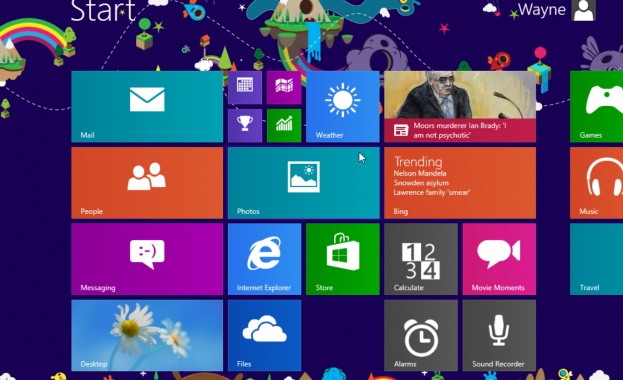This screenshot has width=623, height=380.
Task: Open the News tile about Ian Brady
Action: click(x=460, y=107)
